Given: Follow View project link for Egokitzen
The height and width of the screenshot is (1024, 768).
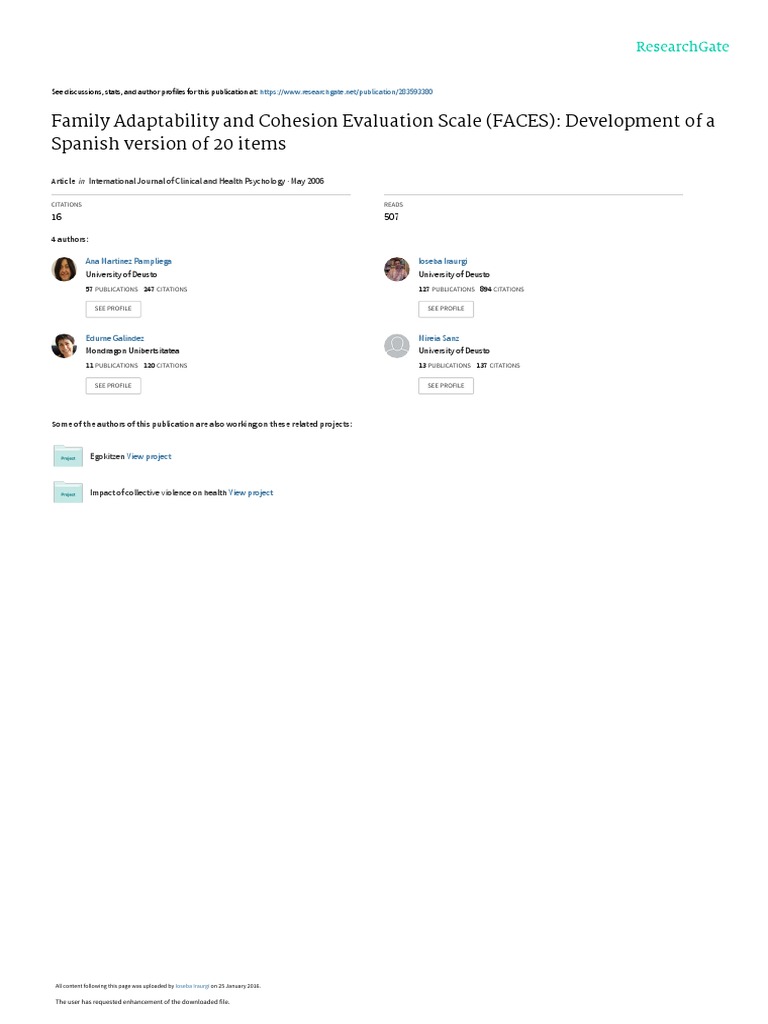Looking at the screenshot, I should click(x=149, y=456).
